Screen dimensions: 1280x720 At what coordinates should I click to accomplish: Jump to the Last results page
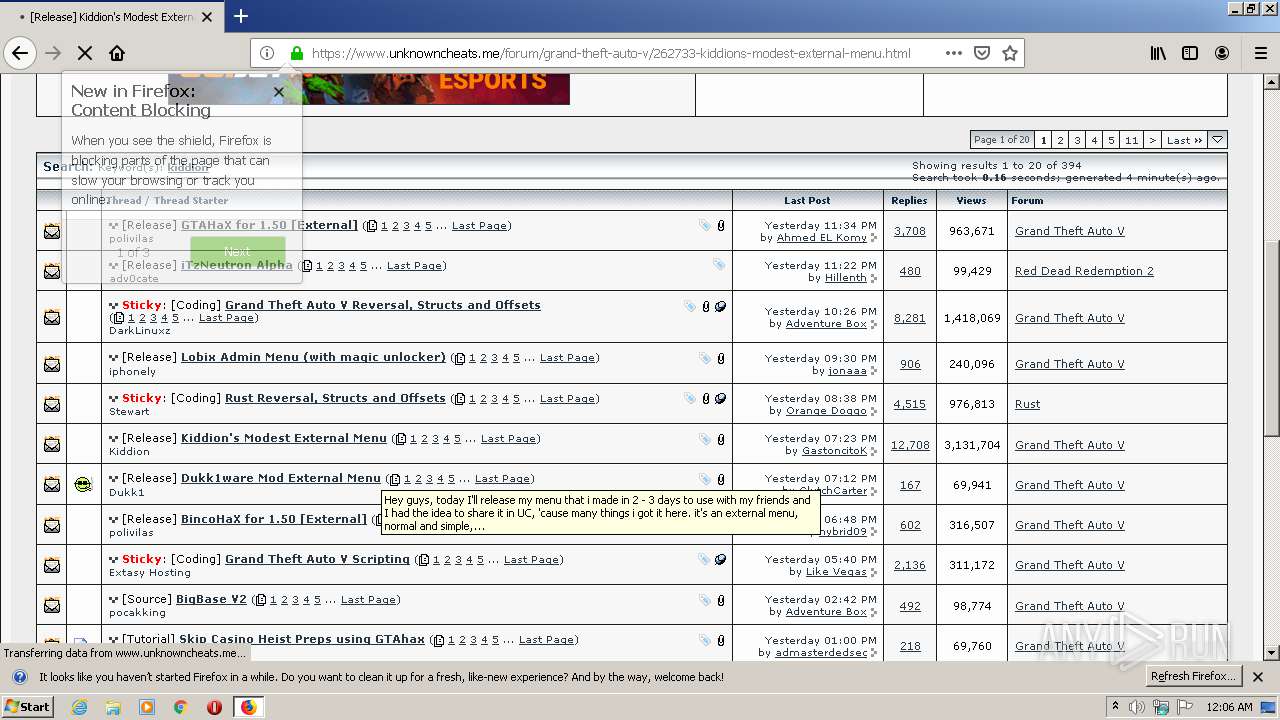pyautogui.click(x=1184, y=140)
